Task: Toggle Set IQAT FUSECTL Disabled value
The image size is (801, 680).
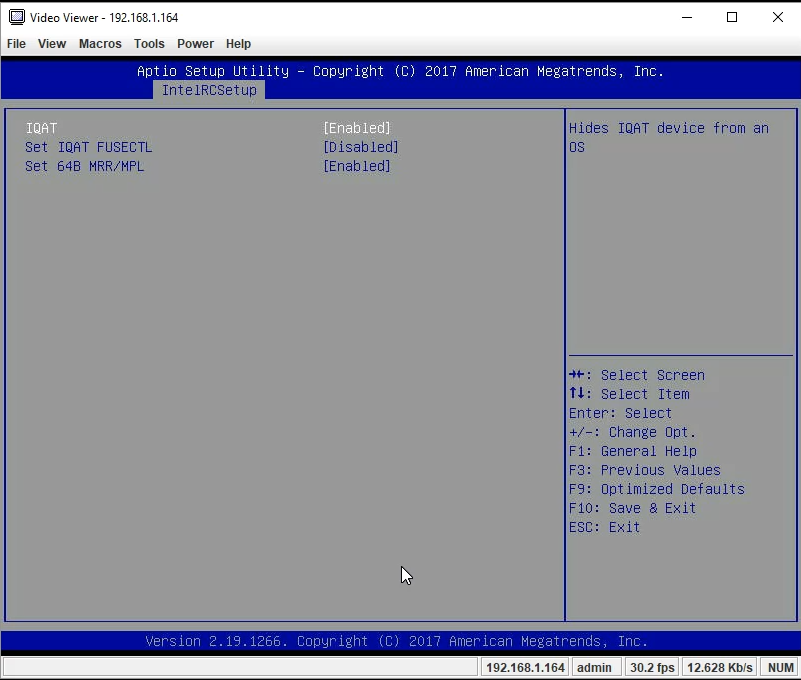Action: click(360, 147)
